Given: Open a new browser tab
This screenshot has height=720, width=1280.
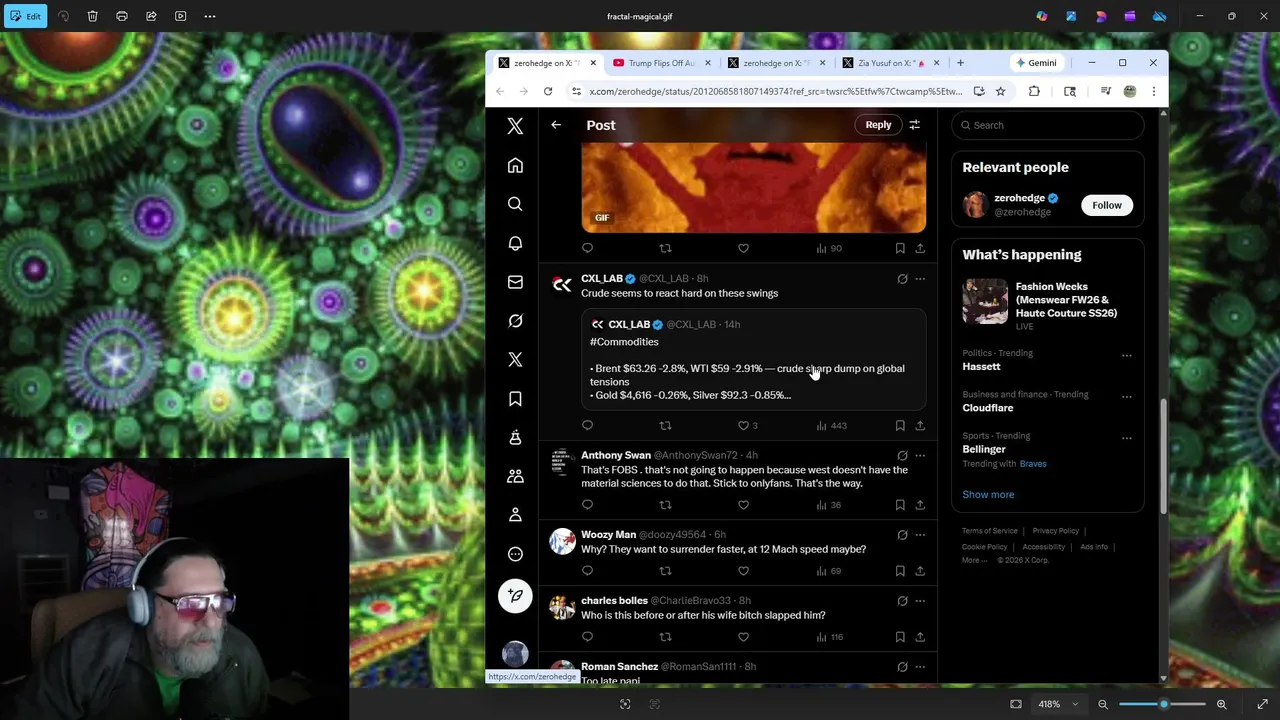Looking at the screenshot, I should [960, 63].
